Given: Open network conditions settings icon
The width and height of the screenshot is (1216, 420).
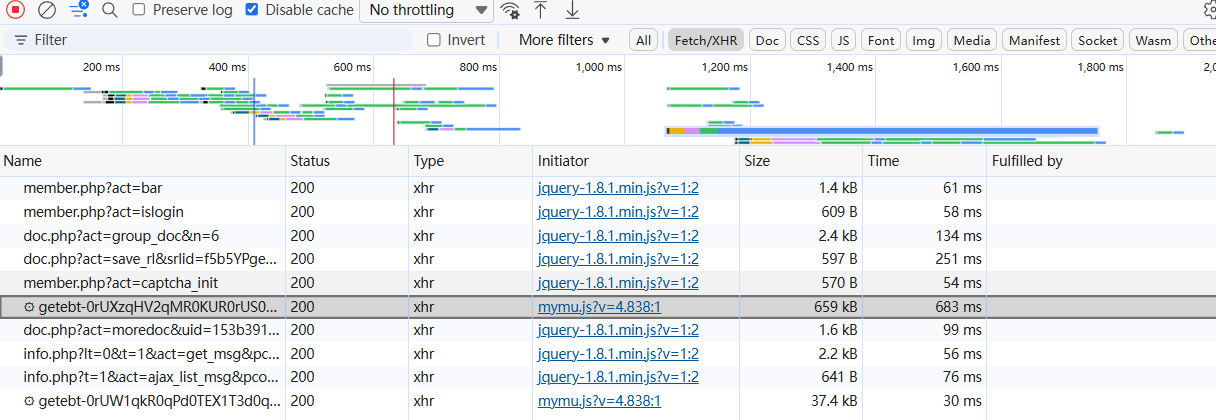Looking at the screenshot, I should tap(510, 10).
